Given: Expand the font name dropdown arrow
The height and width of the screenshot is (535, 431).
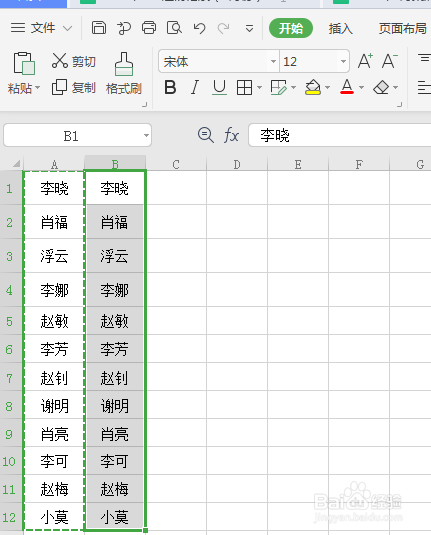Looking at the screenshot, I should coord(273,61).
